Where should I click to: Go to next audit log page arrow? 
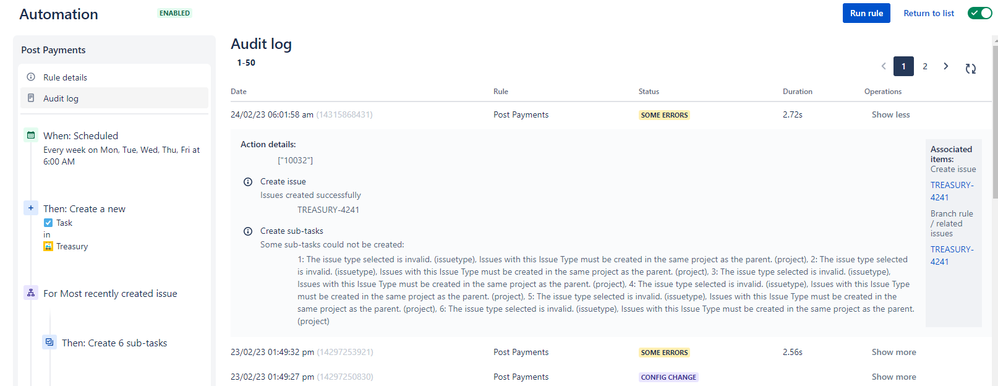(x=946, y=66)
